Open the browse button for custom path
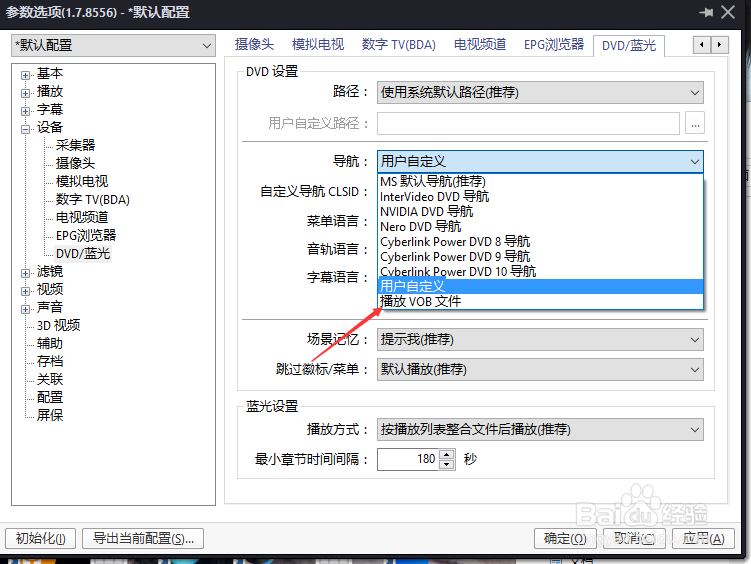The width and height of the screenshot is (751, 564). (x=694, y=124)
